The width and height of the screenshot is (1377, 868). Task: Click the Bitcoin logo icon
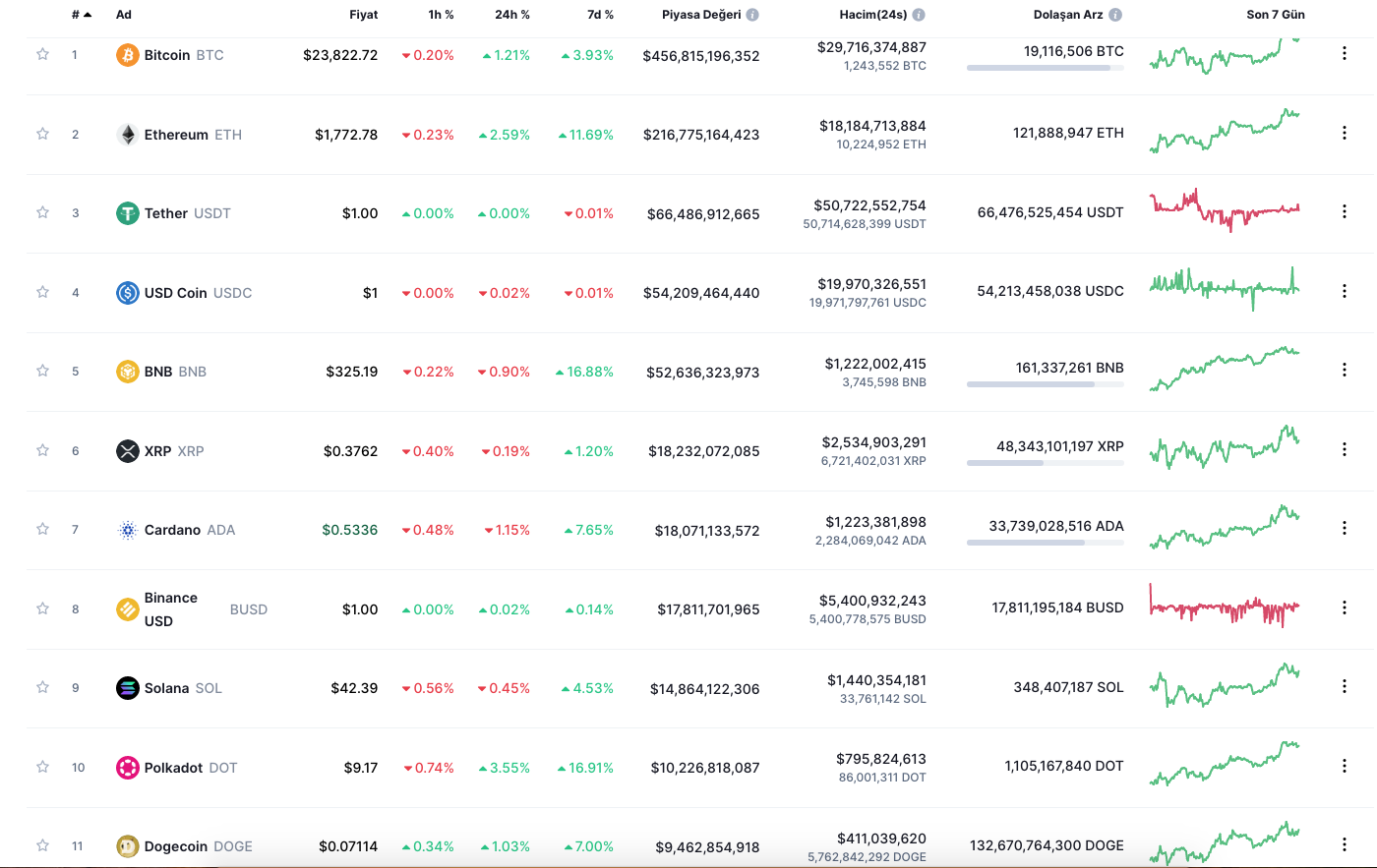click(x=128, y=55)
